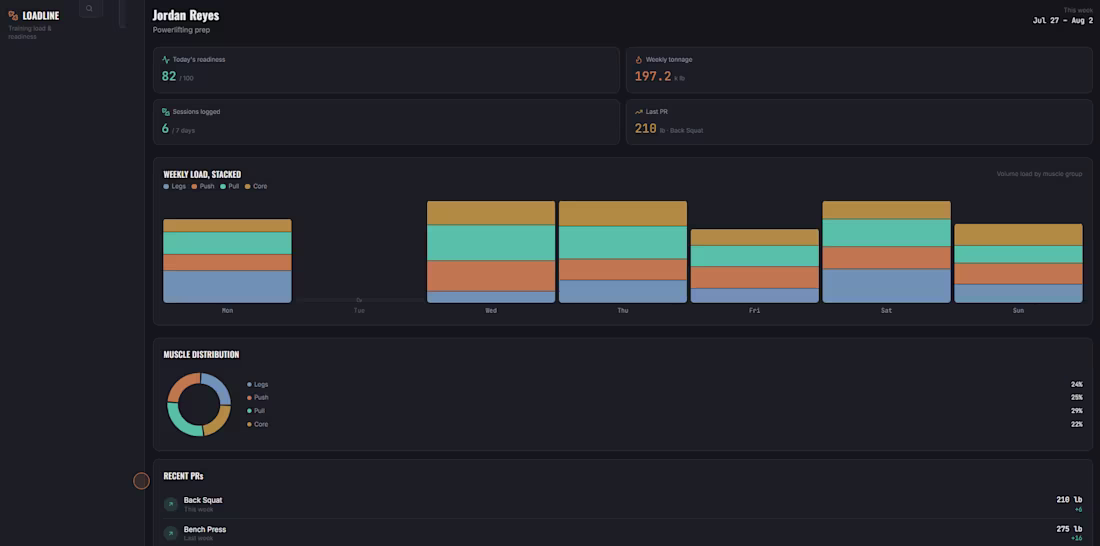
Task: Click Sunday's gold Core bar segment
Action: click(x=1019, y=235)
